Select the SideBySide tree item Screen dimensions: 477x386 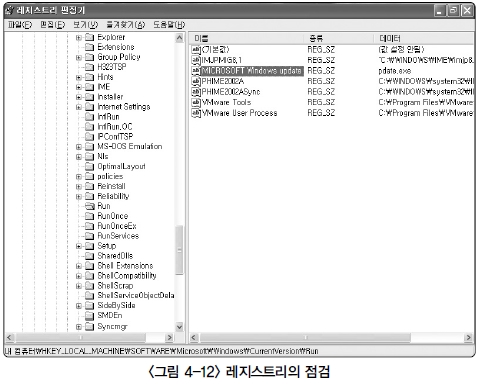(116, 305)
